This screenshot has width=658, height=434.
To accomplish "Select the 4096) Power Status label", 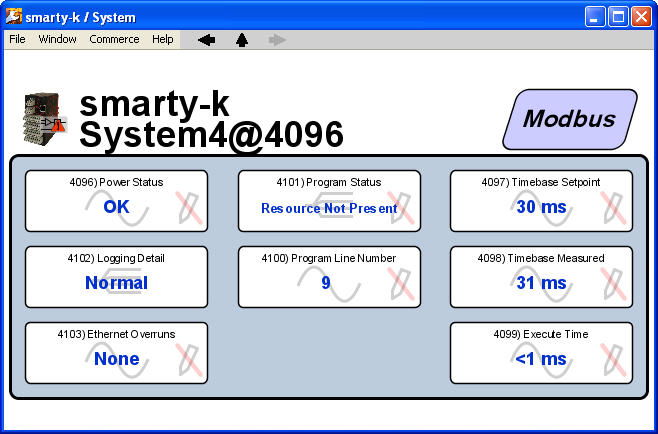I will click(116, 182).
